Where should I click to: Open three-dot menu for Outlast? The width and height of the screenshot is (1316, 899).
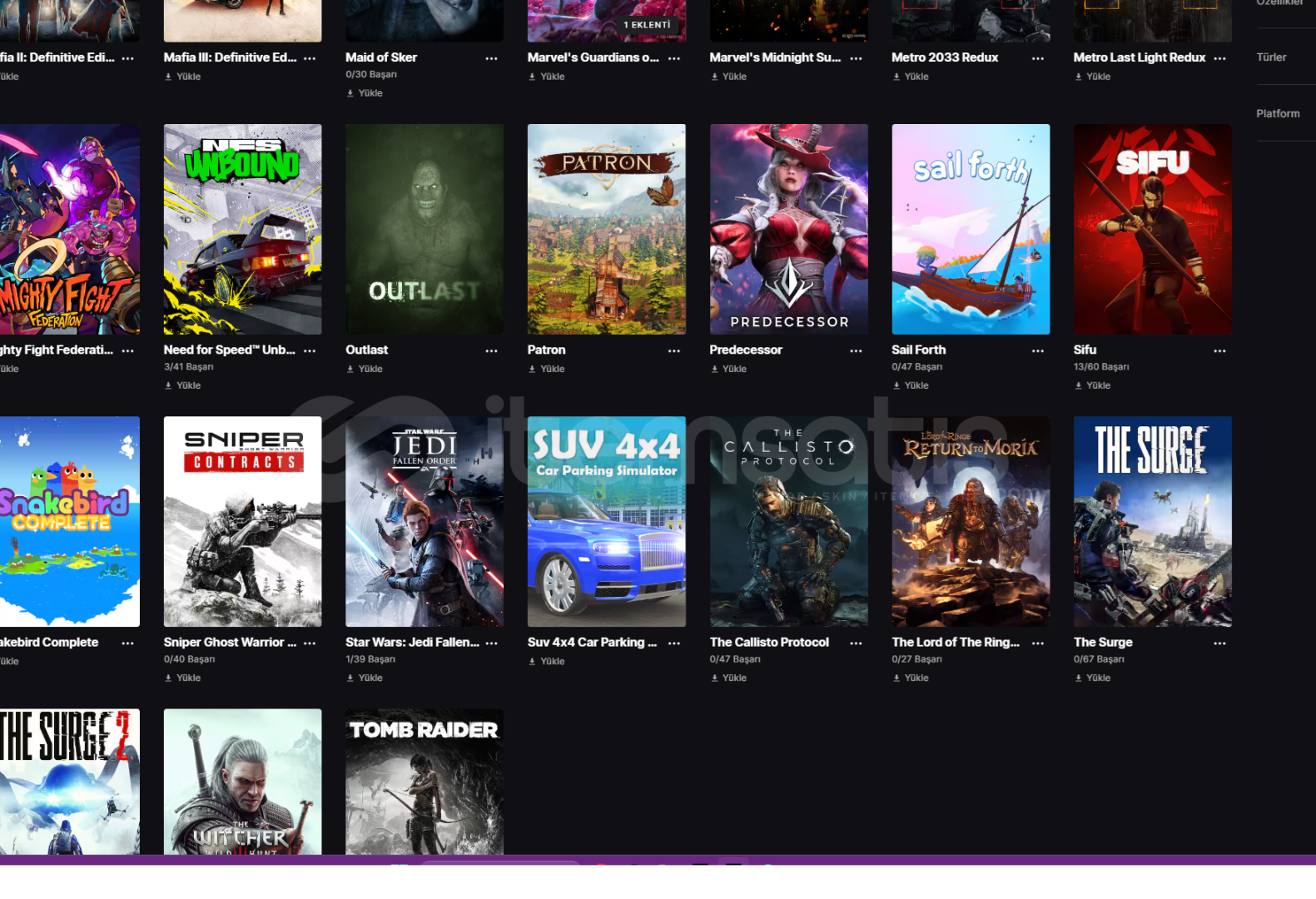[x=491, y=351]
